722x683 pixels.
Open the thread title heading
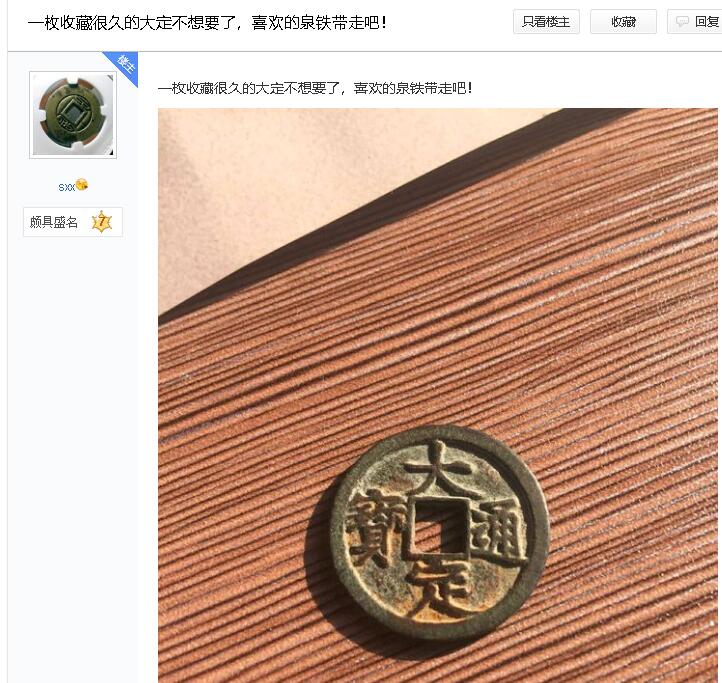(207, 23)
